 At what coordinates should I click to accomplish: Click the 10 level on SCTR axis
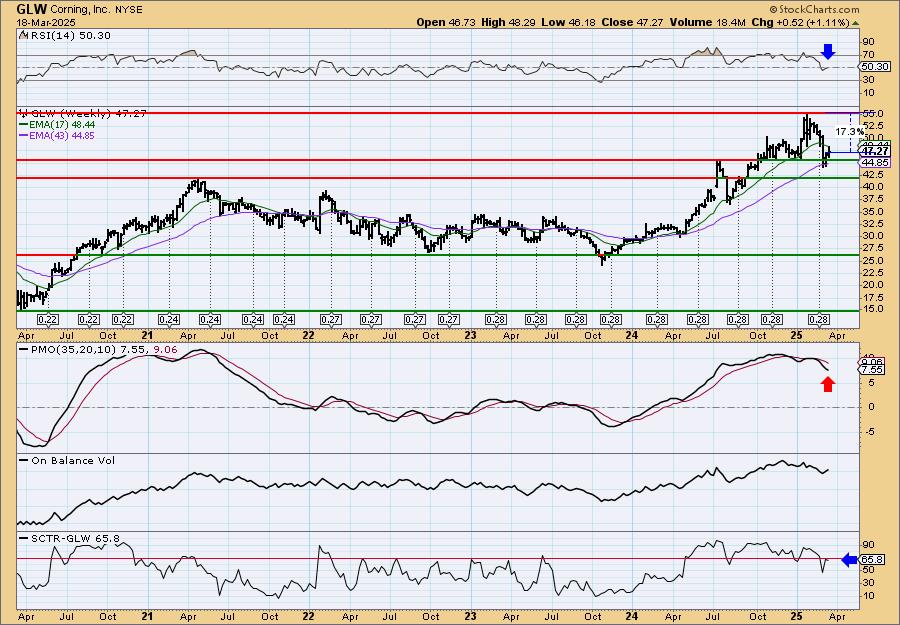(x=868, y=596)
